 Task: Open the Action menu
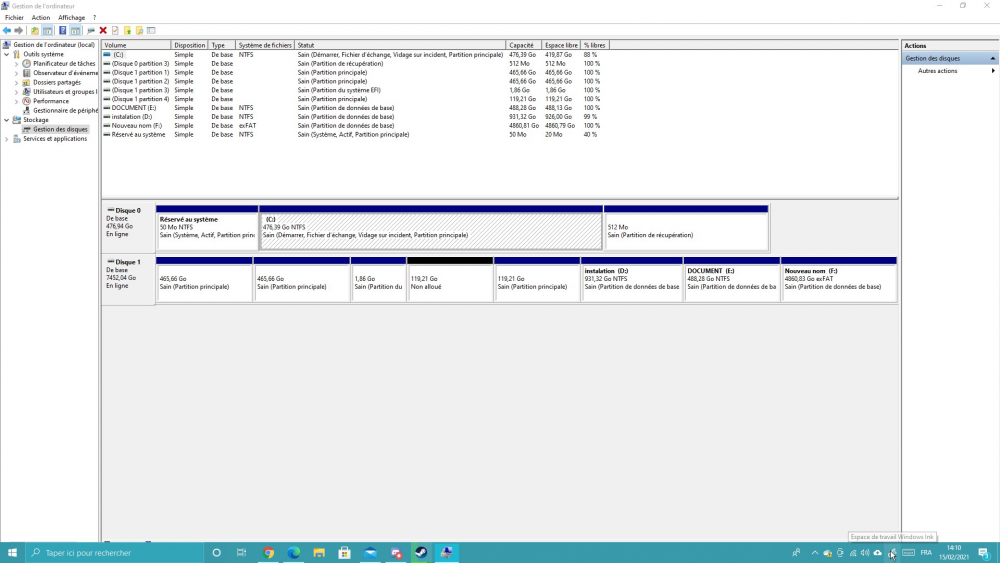point(40,18)
